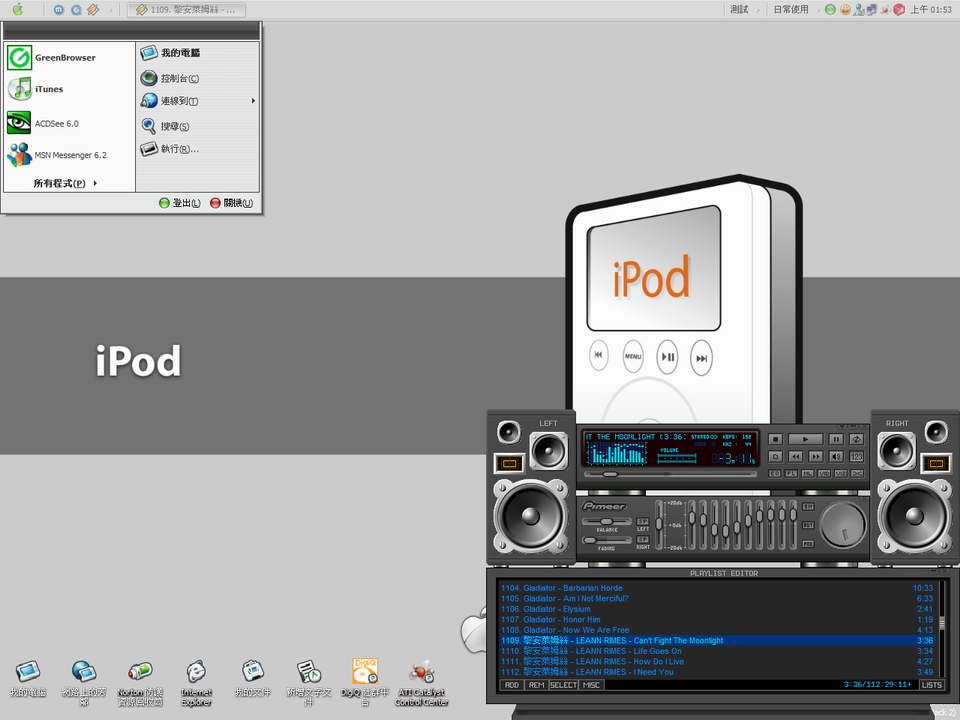The width and height of the screenshot is (960, 720).
Task: Click REM in the playlist editor
Action: pyautogui.click(x=536, y=685)
